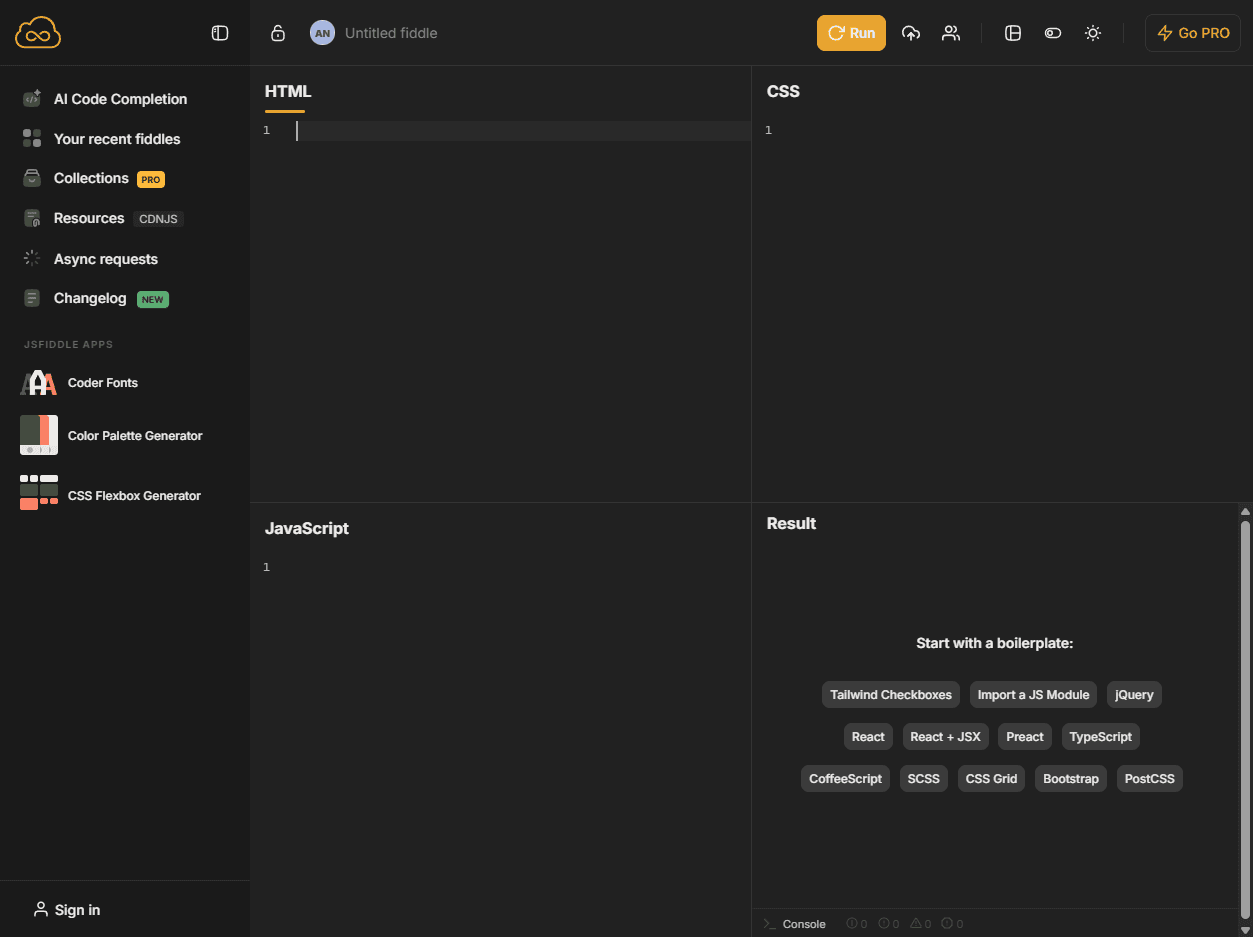Click the Changelog document icon

(x=32, y=298)
